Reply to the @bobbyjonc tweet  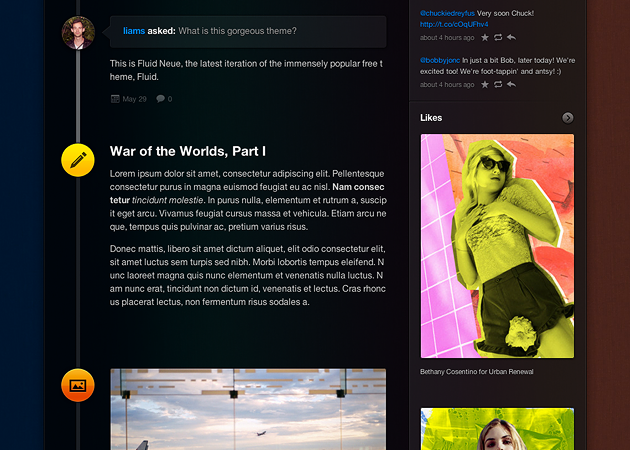[511, 85]
